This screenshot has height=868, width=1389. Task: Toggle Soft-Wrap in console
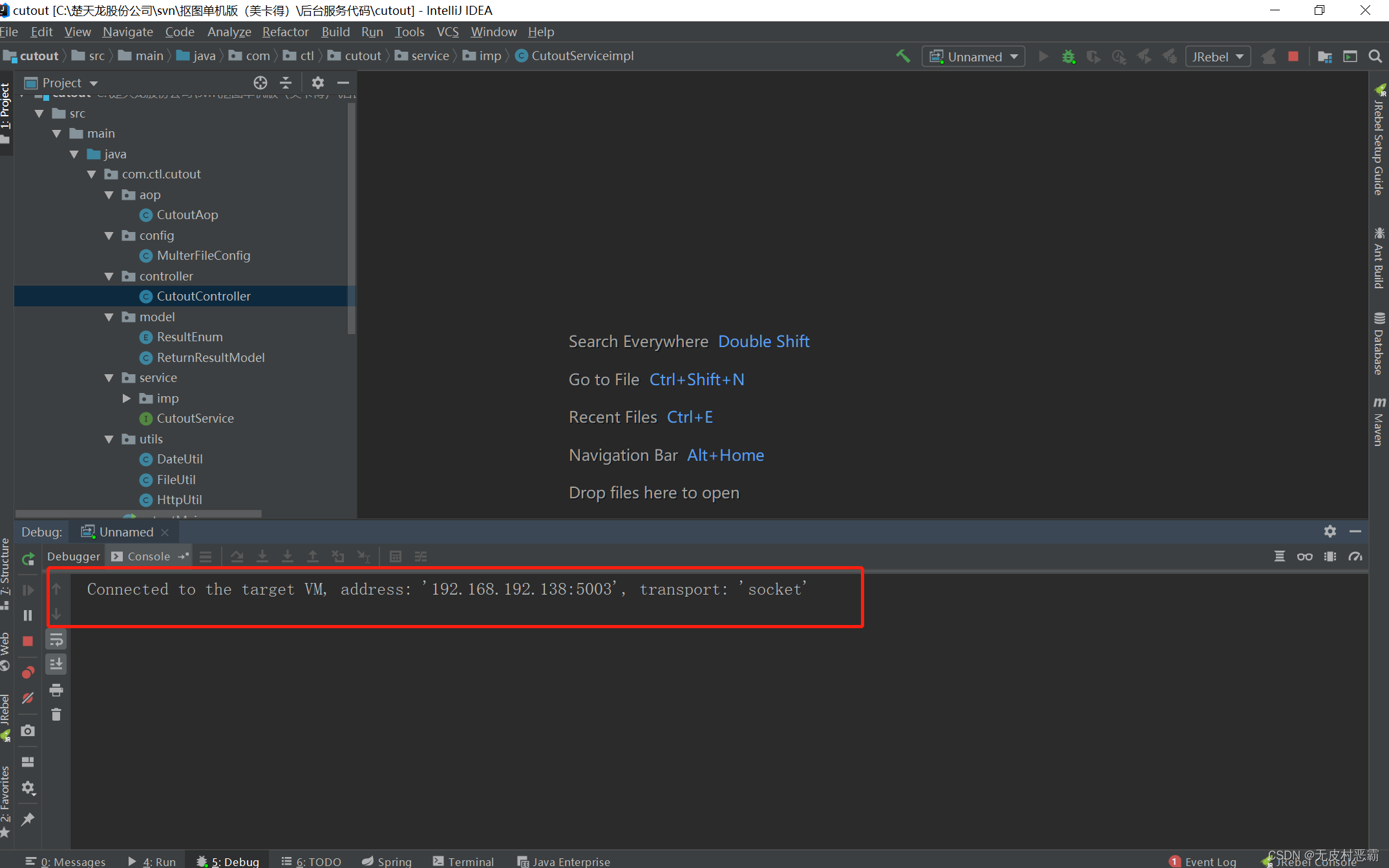coord(56,640)
